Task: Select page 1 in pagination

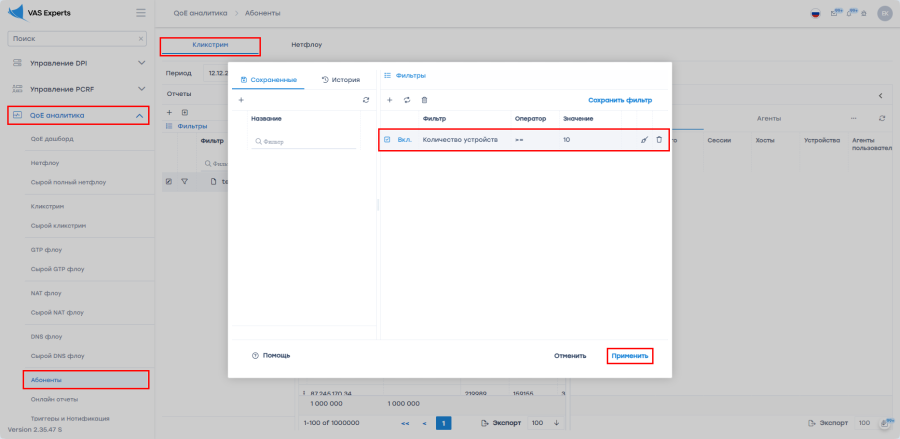Action: (444, 424)
